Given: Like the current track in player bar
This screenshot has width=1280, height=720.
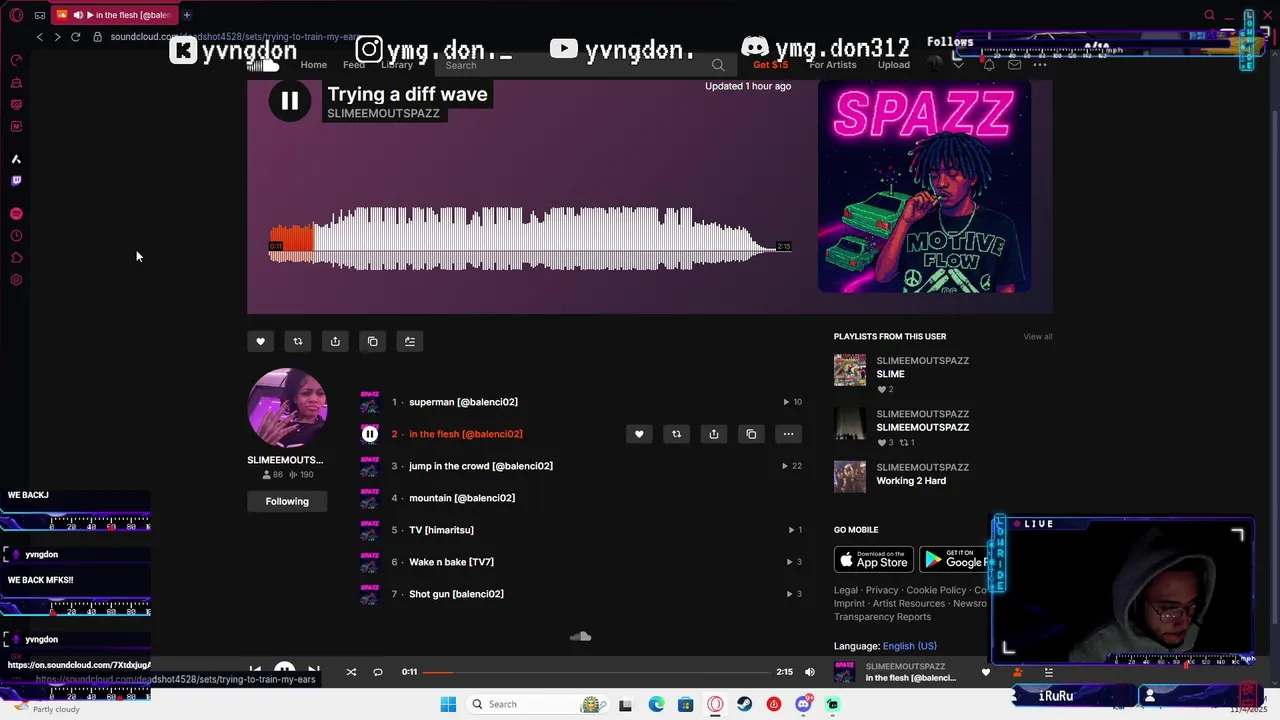Looking at the screenshot, I should click(985, 672).
